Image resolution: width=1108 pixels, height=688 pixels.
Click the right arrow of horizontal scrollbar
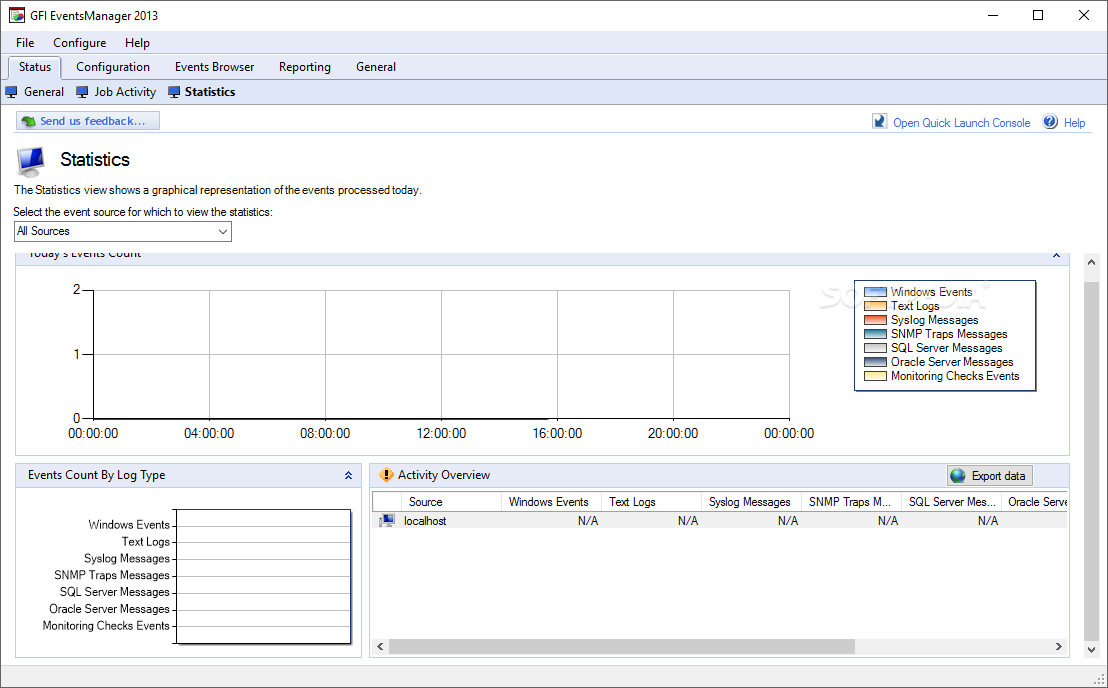pos(1059,646)
